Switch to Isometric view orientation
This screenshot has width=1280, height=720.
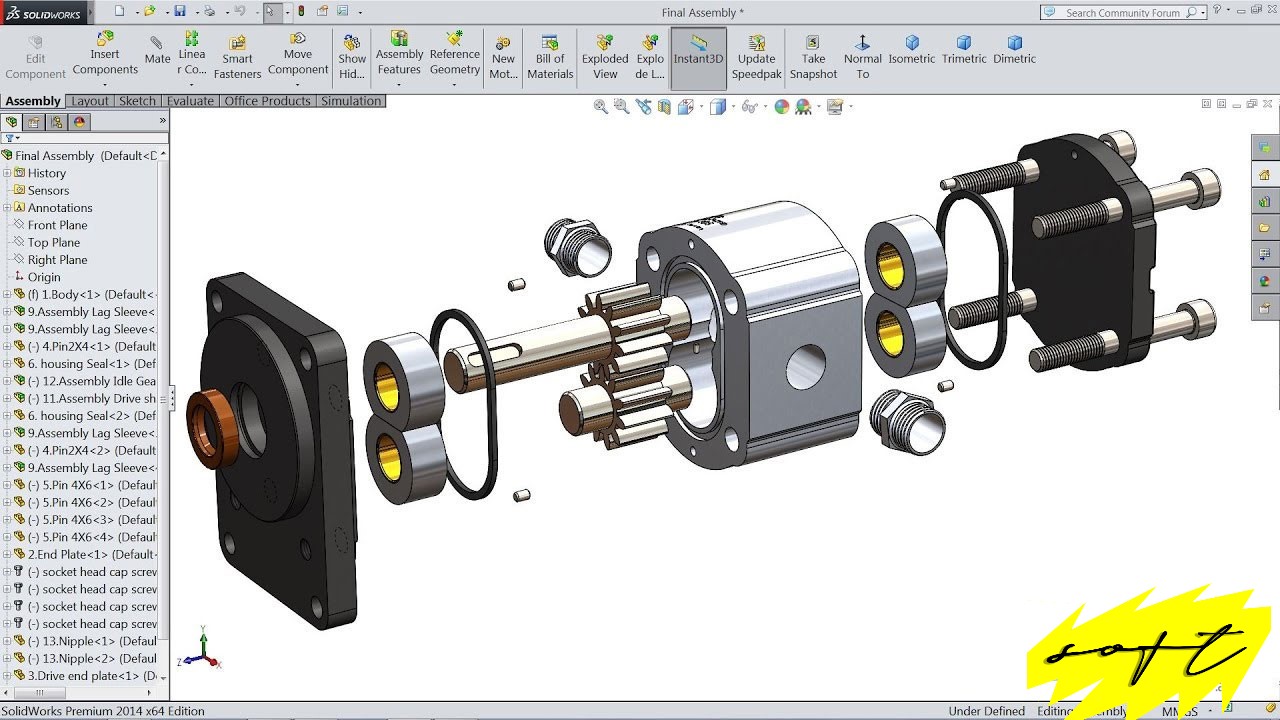pos(911,50)
